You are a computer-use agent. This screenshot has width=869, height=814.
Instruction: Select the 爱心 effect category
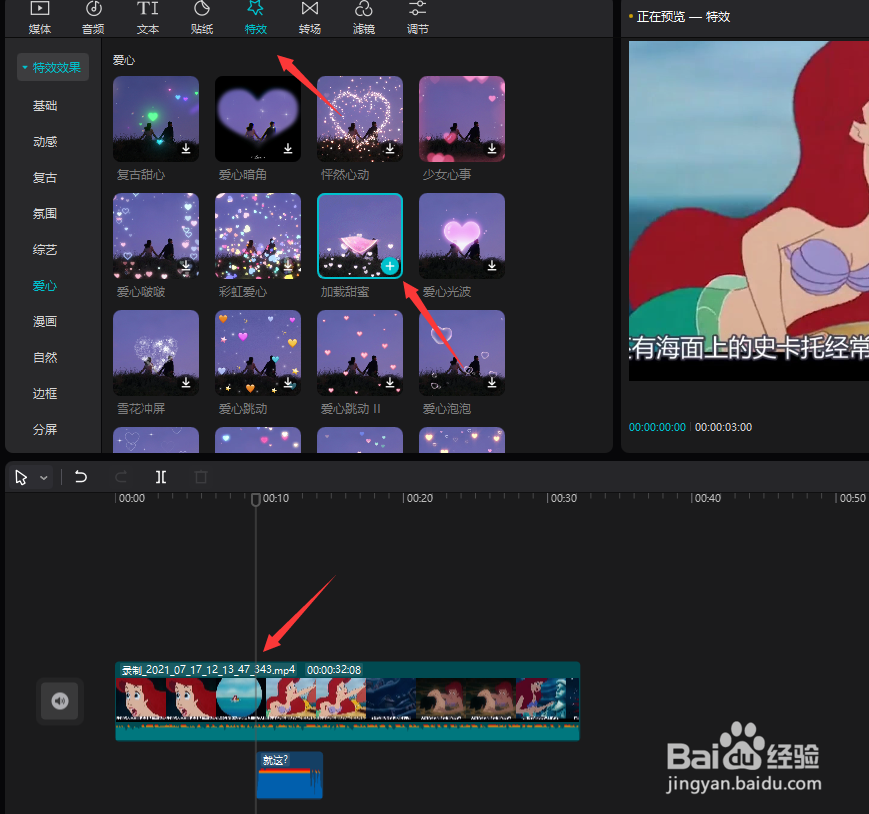click(x=45, y=286)
